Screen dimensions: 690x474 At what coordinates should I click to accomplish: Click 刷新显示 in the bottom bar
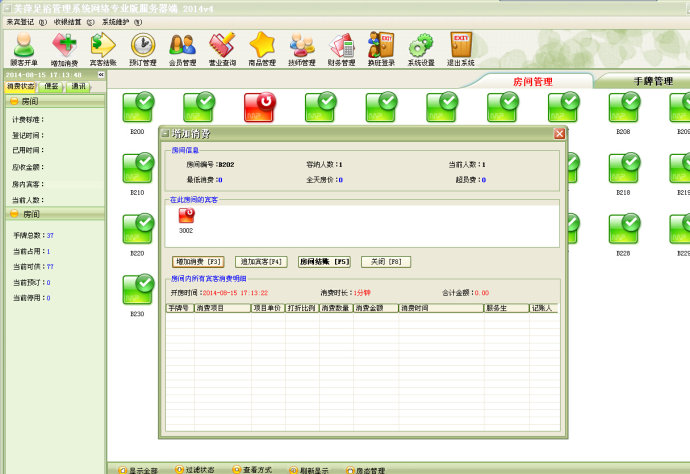tap(309, 470)
